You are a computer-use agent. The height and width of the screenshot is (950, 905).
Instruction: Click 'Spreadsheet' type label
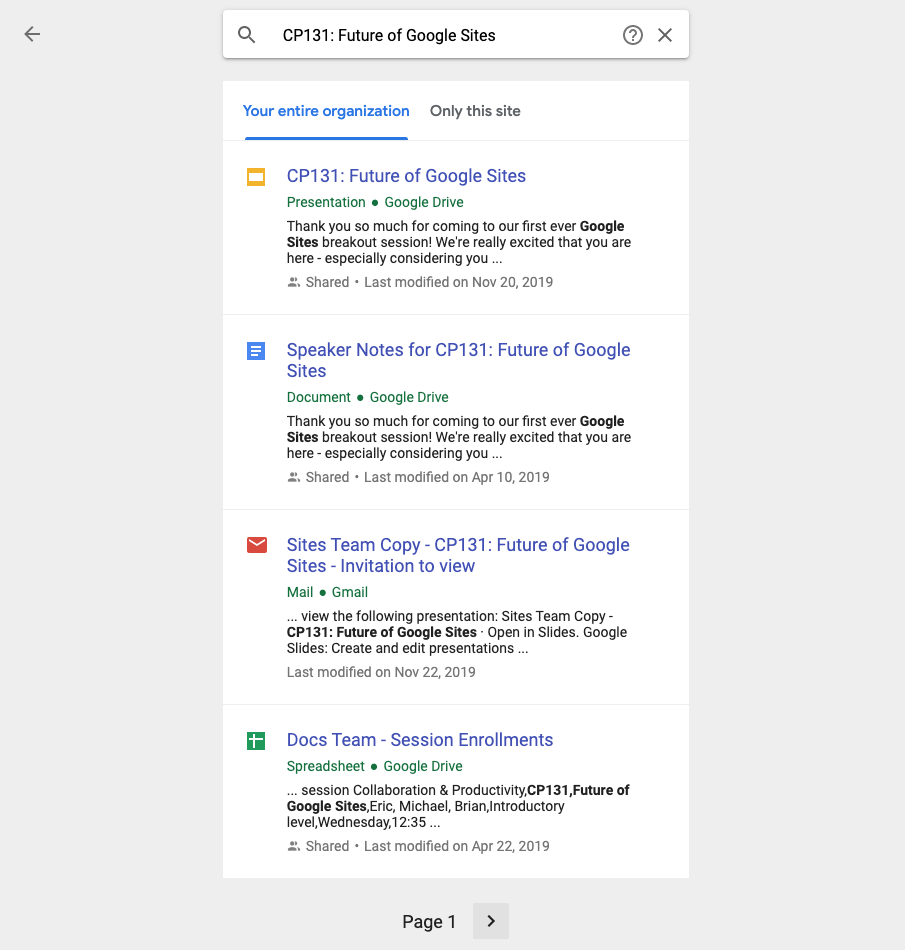tap(325, 766)
